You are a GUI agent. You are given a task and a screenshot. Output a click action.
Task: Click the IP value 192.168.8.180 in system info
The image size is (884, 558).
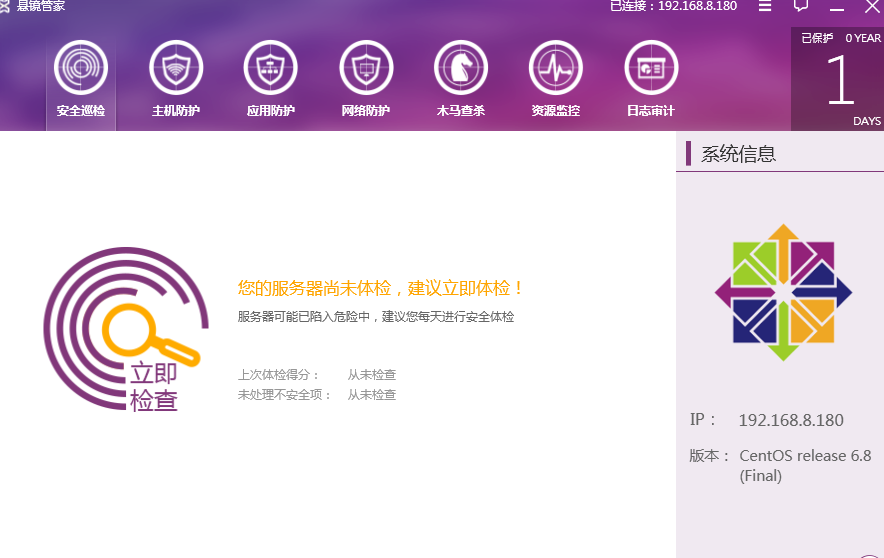[x=791, y=420]
